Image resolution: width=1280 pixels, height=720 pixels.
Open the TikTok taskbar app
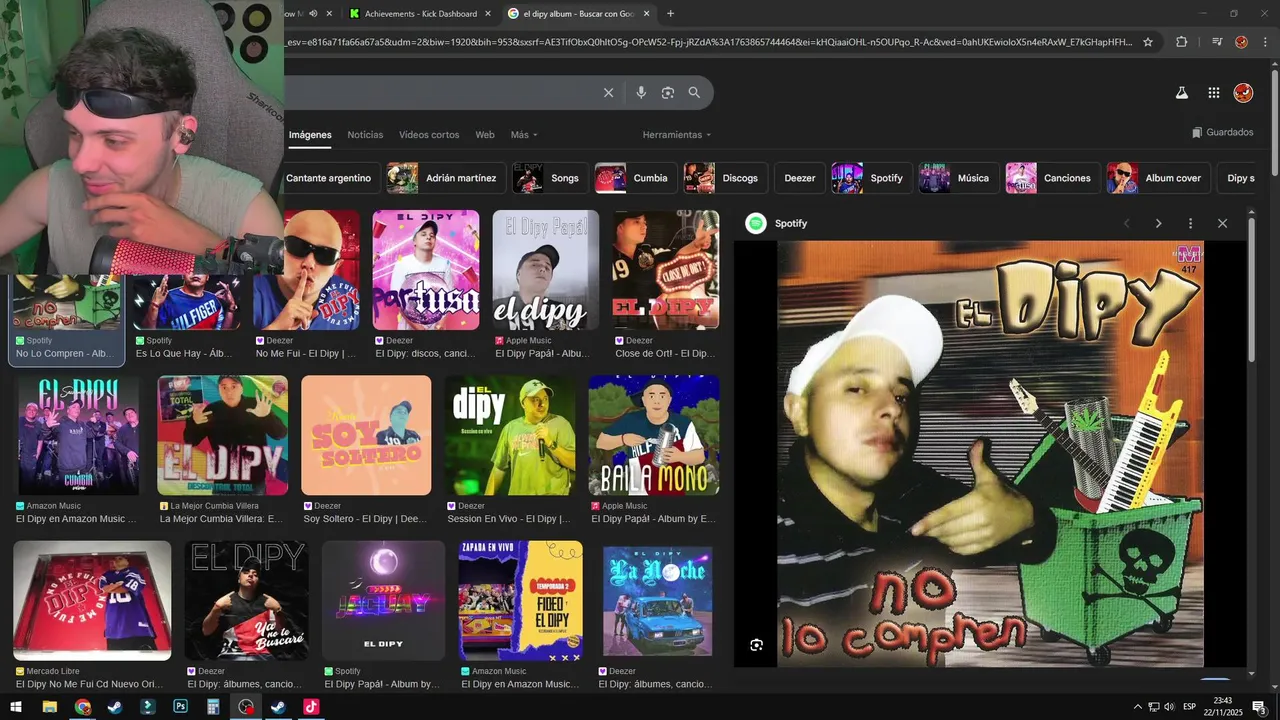311,707
